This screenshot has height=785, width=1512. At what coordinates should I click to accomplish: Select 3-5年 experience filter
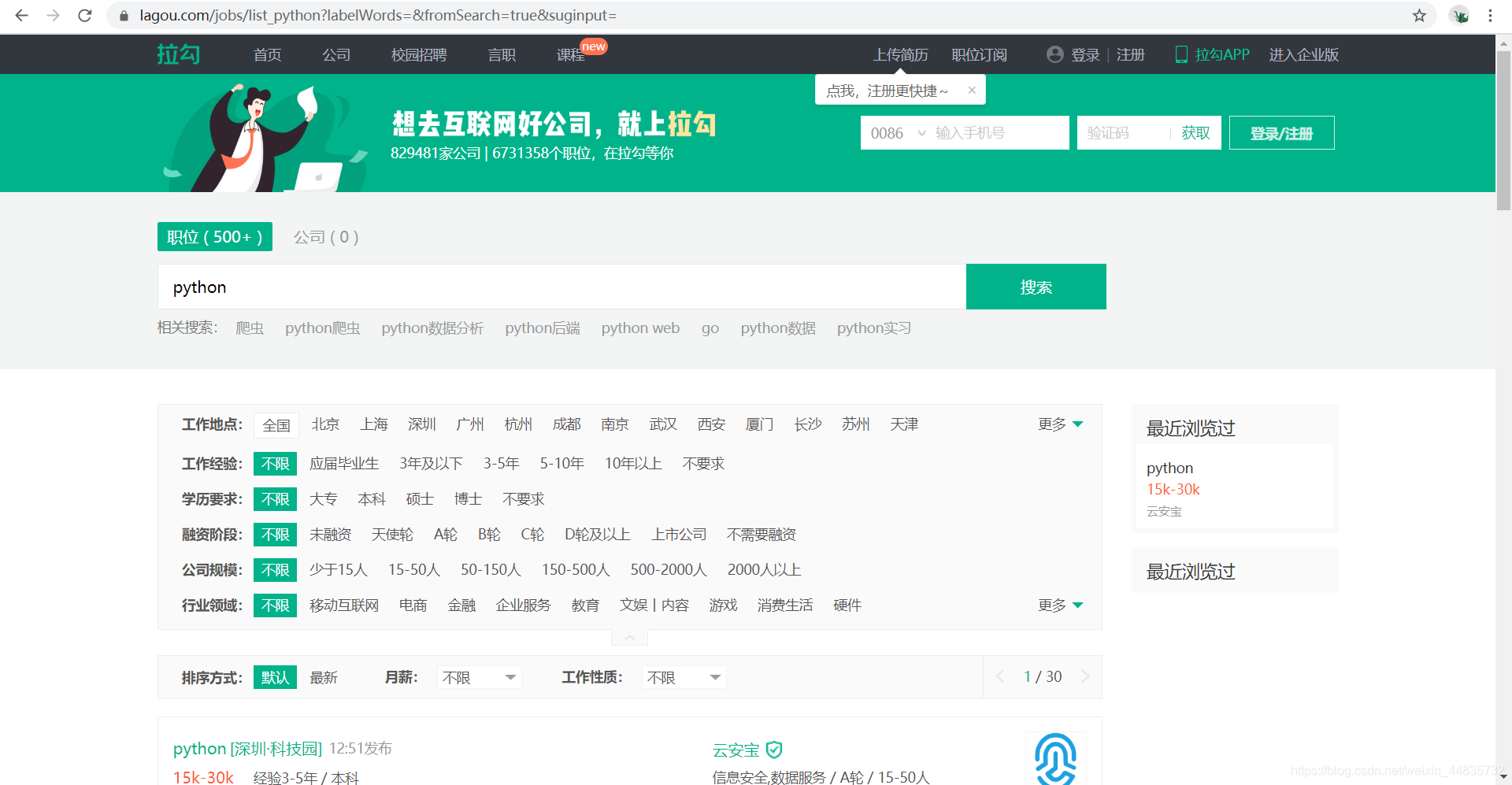point(502,464)
